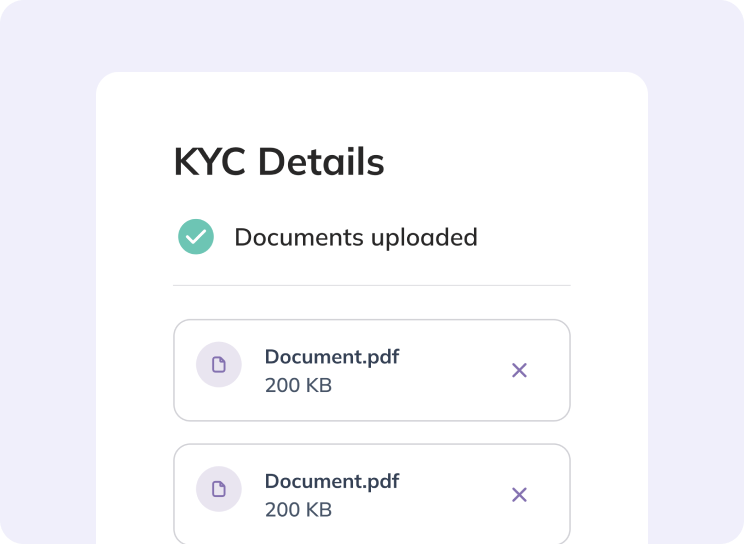Click the KYC Details heading

pyautogui.click(x=279, y=162)
